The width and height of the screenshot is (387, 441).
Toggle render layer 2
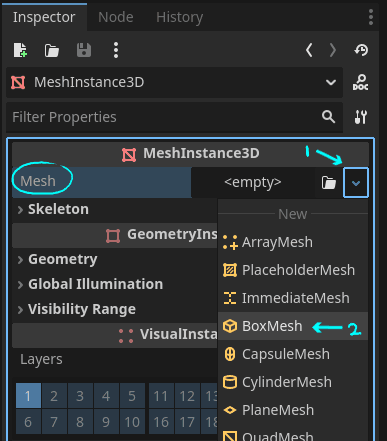click(x=54, y=396)
